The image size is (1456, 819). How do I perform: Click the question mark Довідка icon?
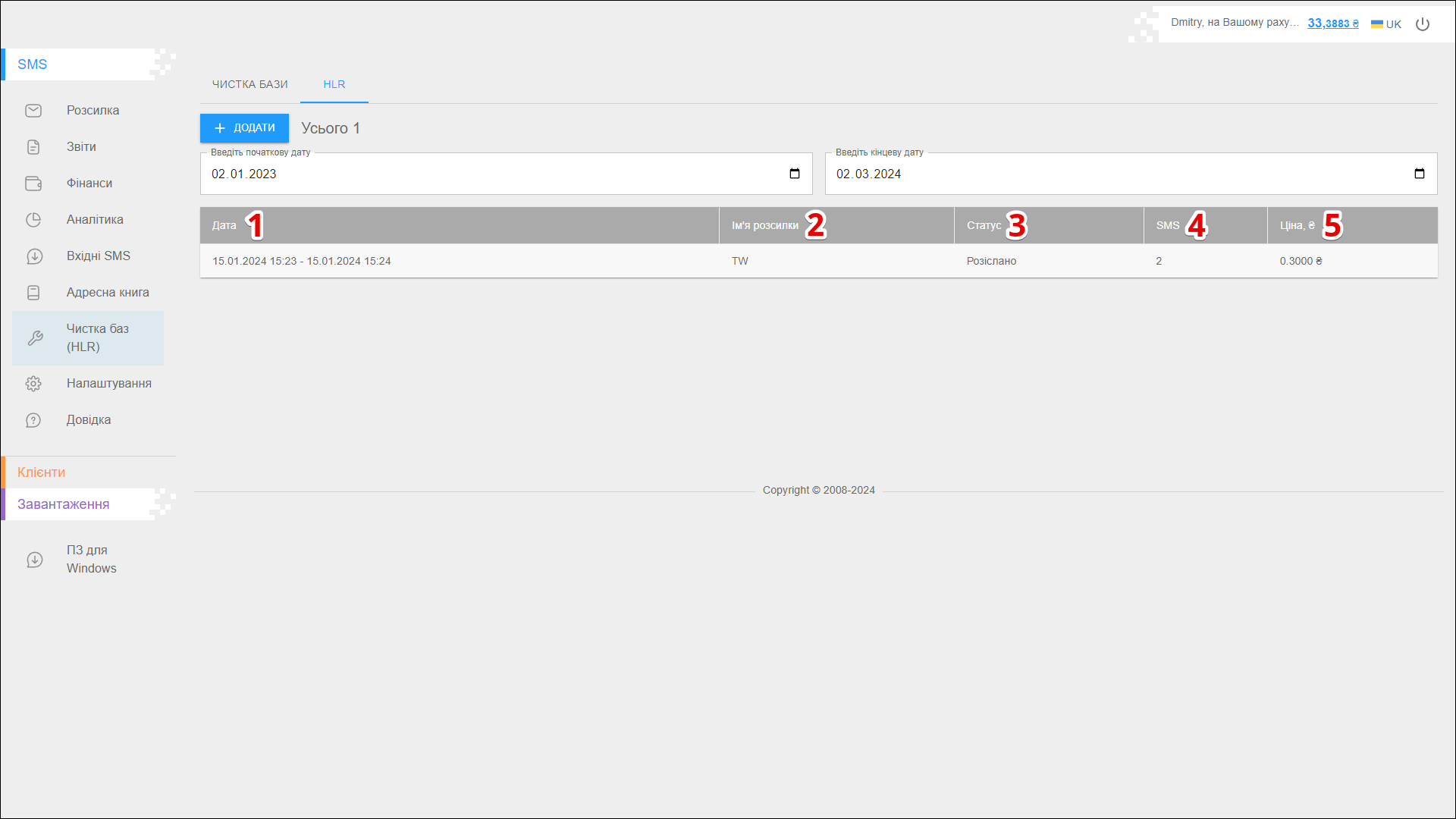pyautogui.click(x=33, y=420)
